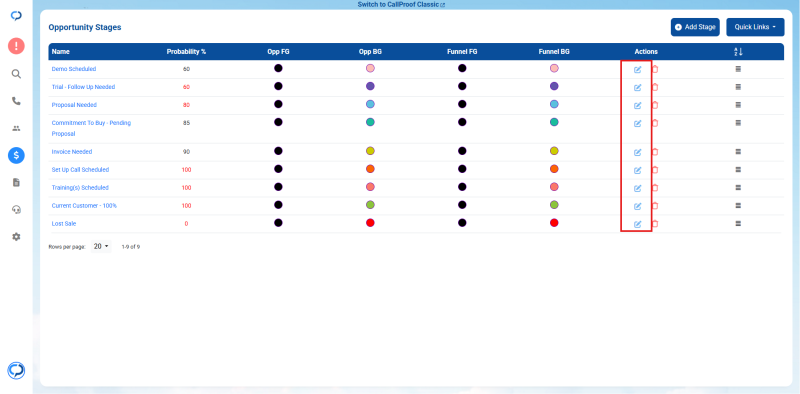The image size is (800, 394).
Task: Click the reorder handle for Demo Scheduled
Action: [x=738, y=69]
